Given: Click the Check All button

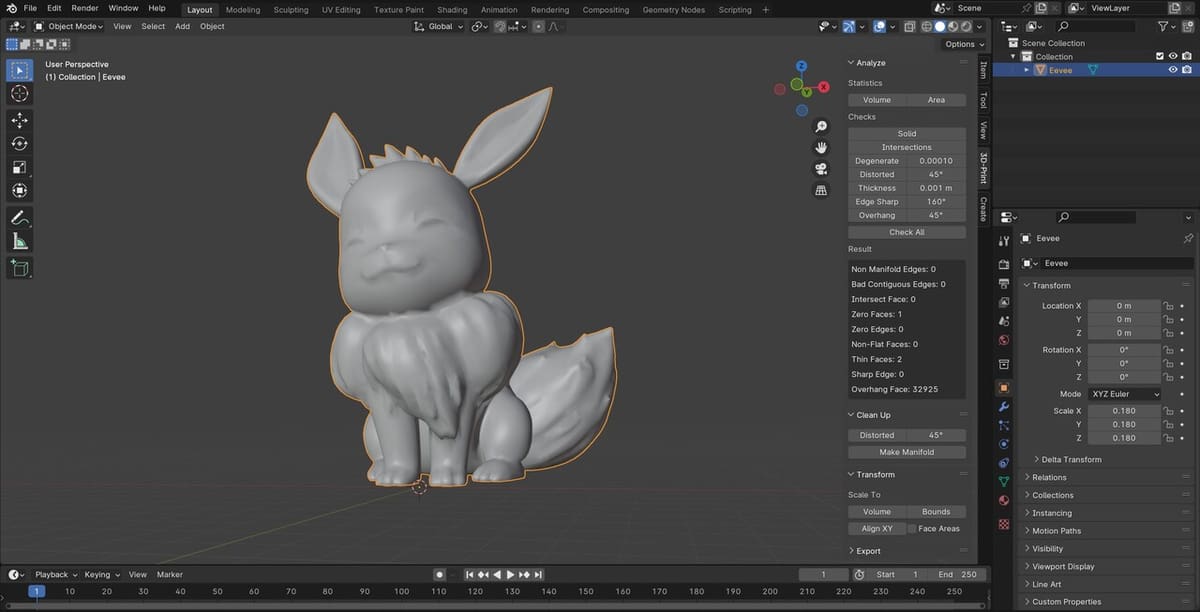Looking at the screenshot, I should [x=907, y=232].
